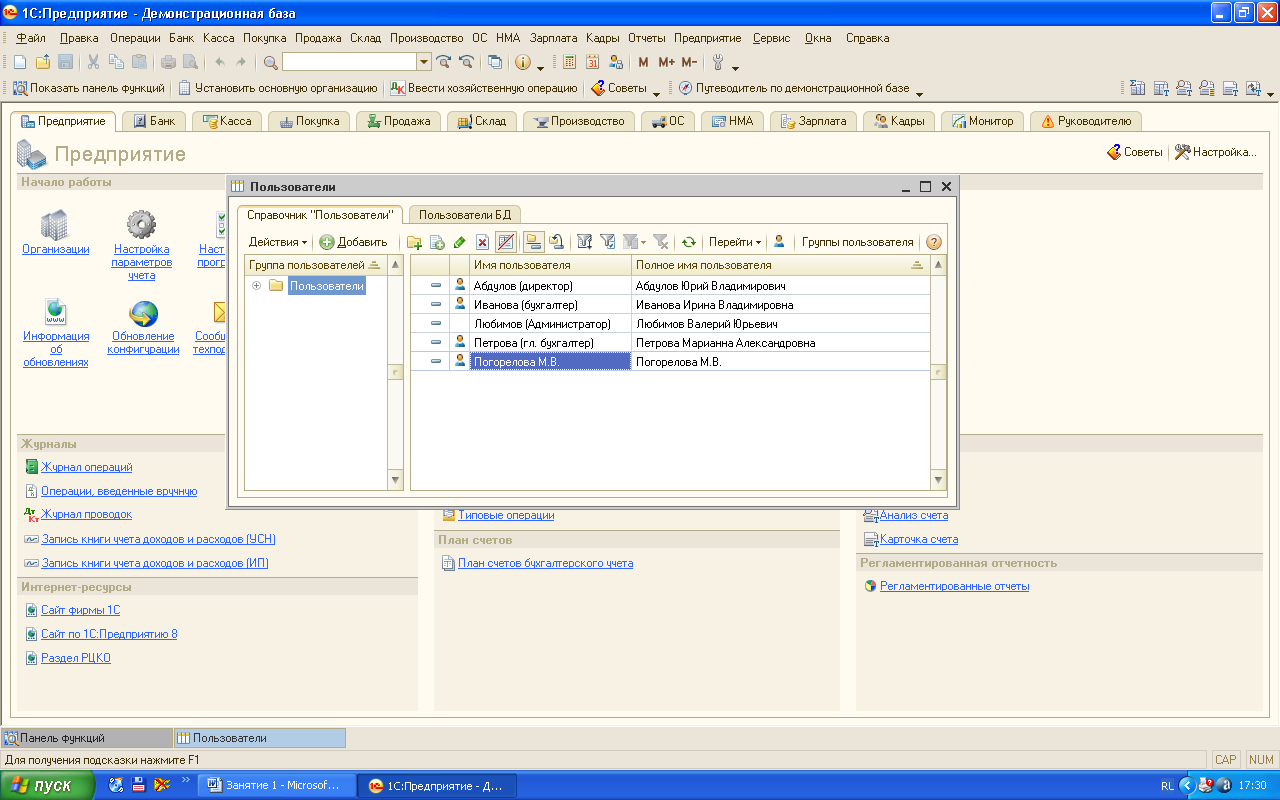Toggle the mark icon in Погорелова М.В. row
The height and width of the screenshot is (800, 1280).
click(436, 362)
